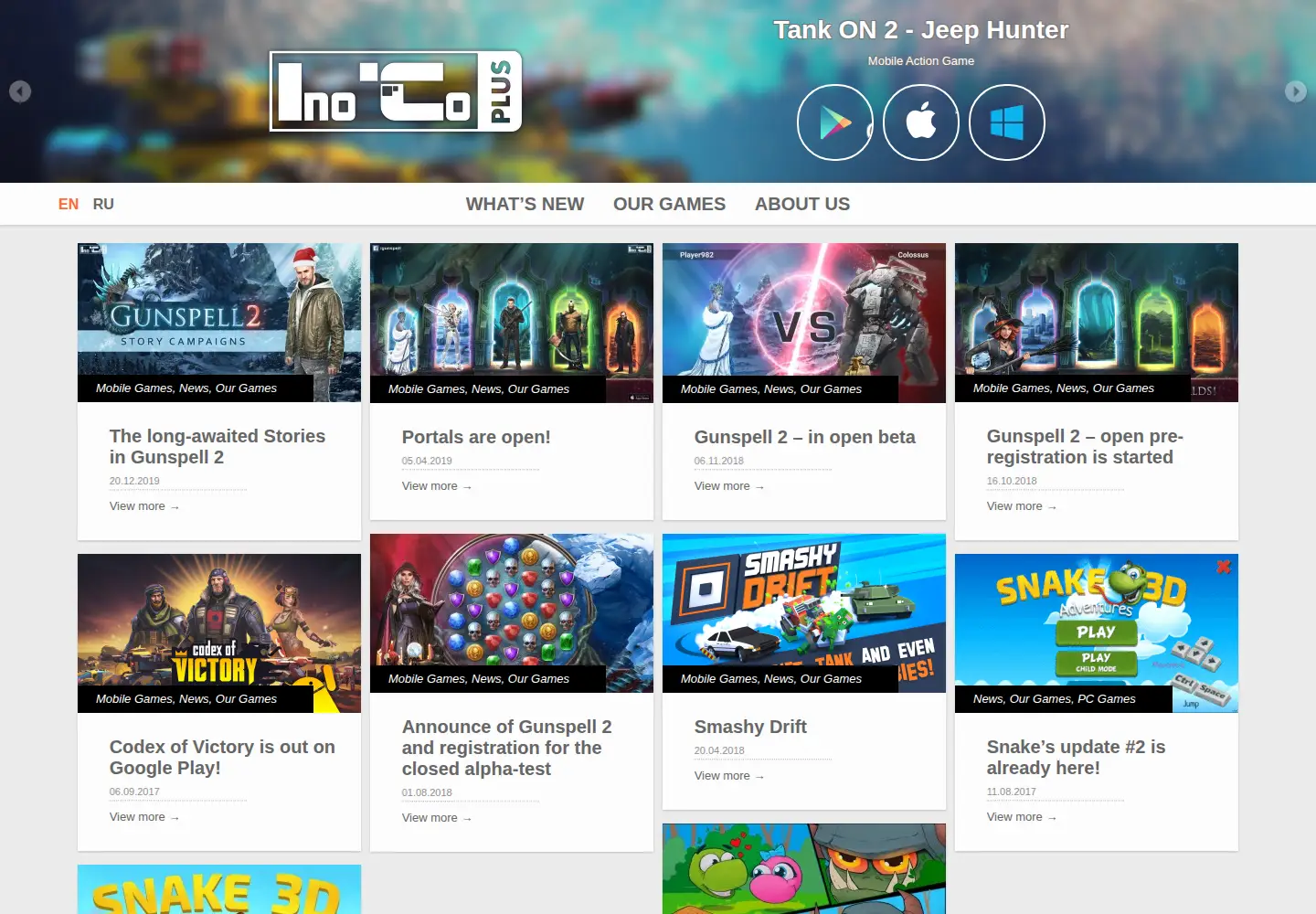Go to previous slide arrow

click(x=20, y=91)
